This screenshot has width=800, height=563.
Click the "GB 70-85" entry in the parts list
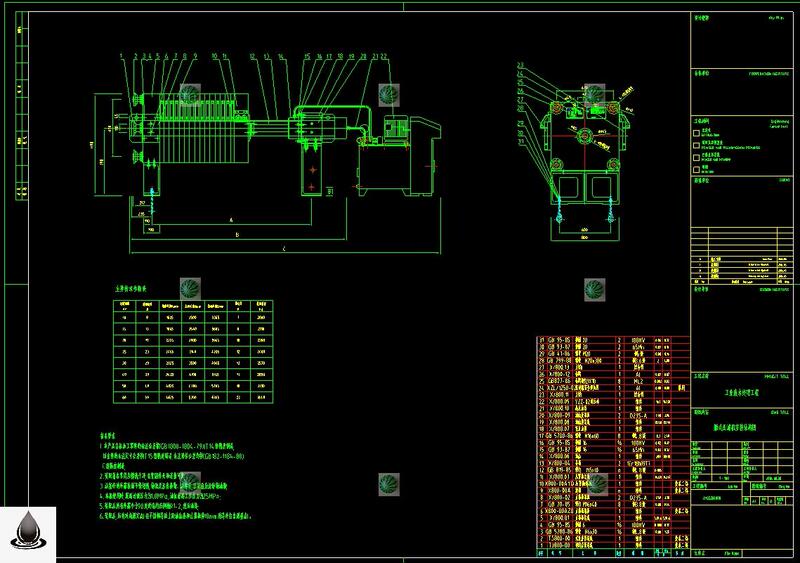tap(559, 504)
